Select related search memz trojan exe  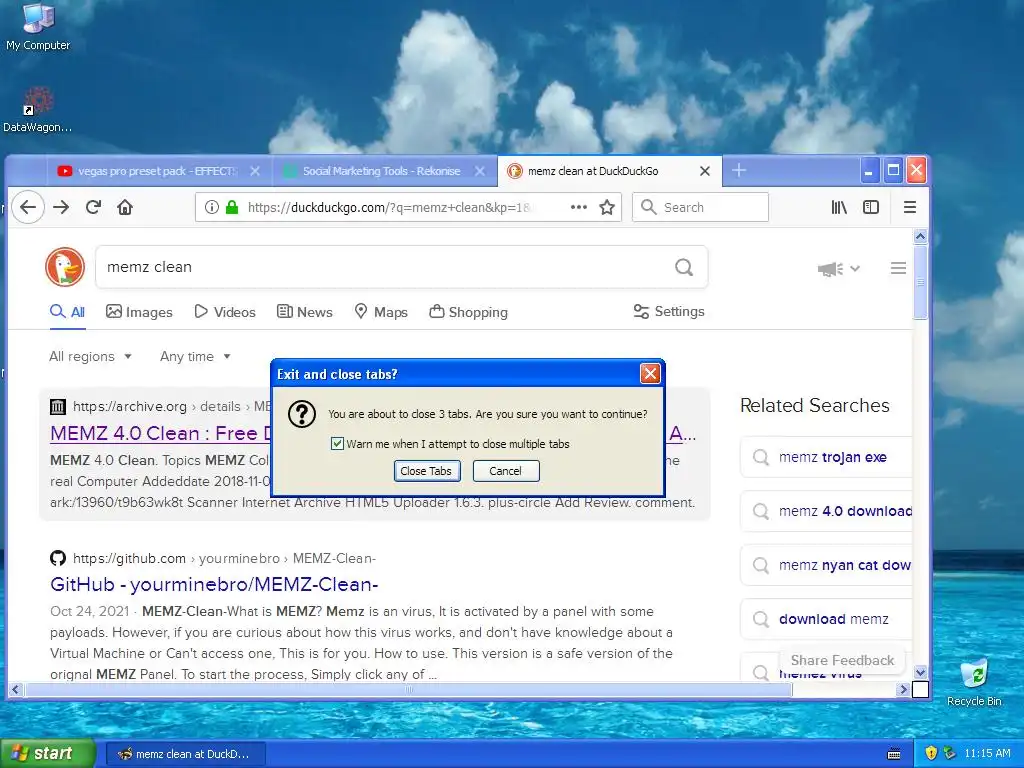826,457
